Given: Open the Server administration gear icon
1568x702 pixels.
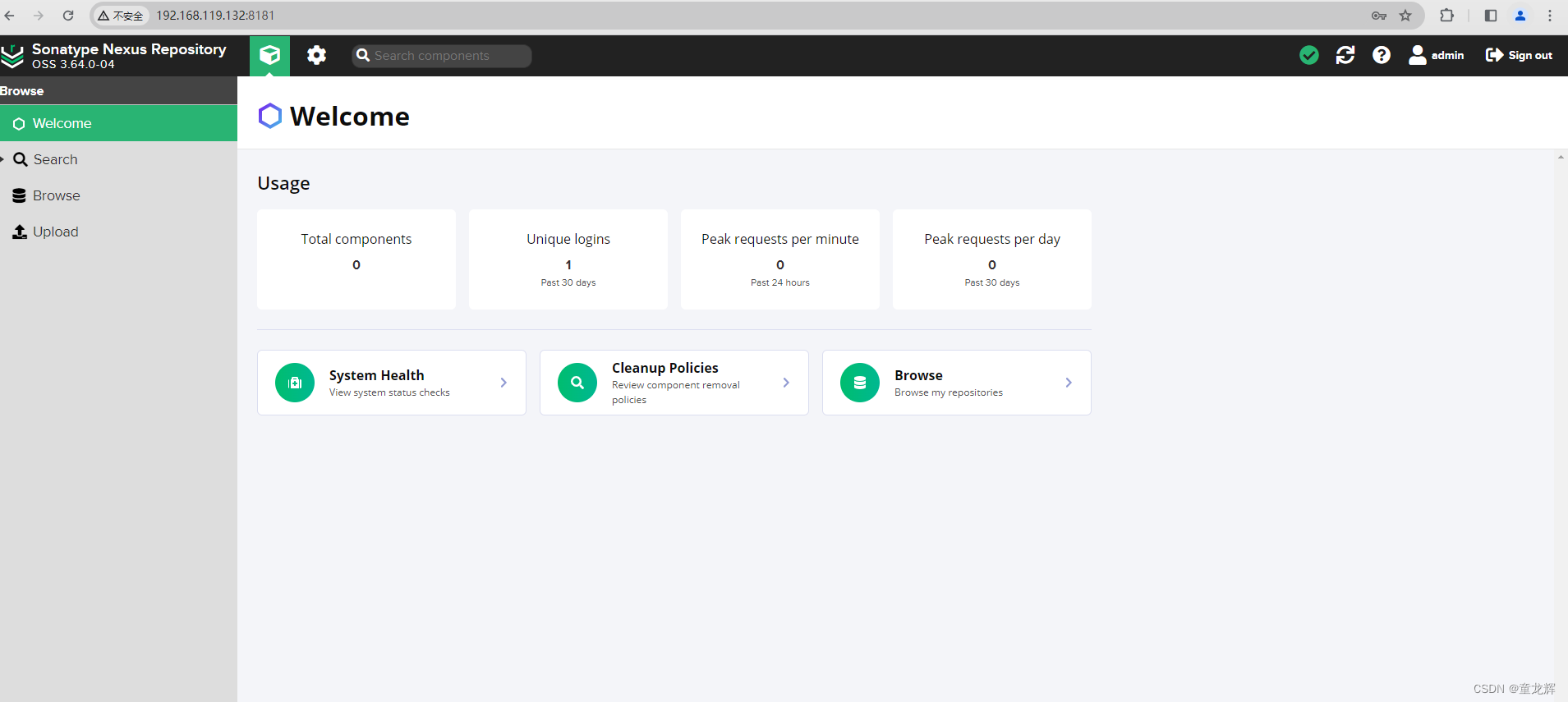Looking at the screenshot, I should click(x=316, y=55).
